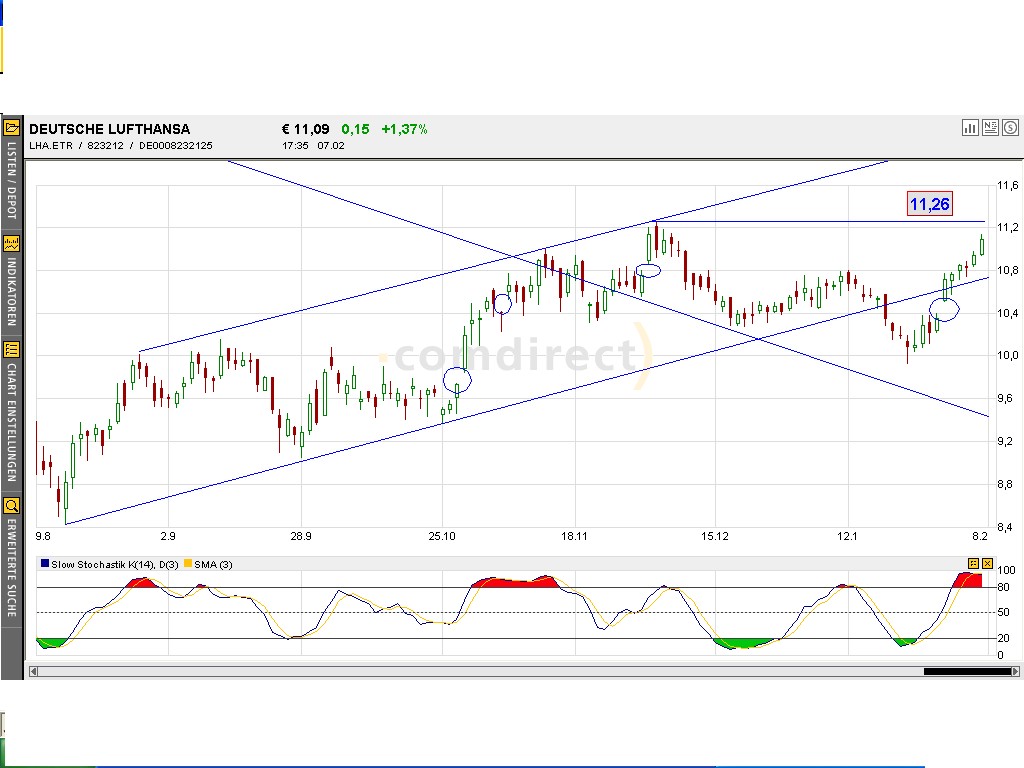This screenshot has height=768, width=1024.
Task: Click the SMA (3) legend label
Action: [x=213, y=564]
